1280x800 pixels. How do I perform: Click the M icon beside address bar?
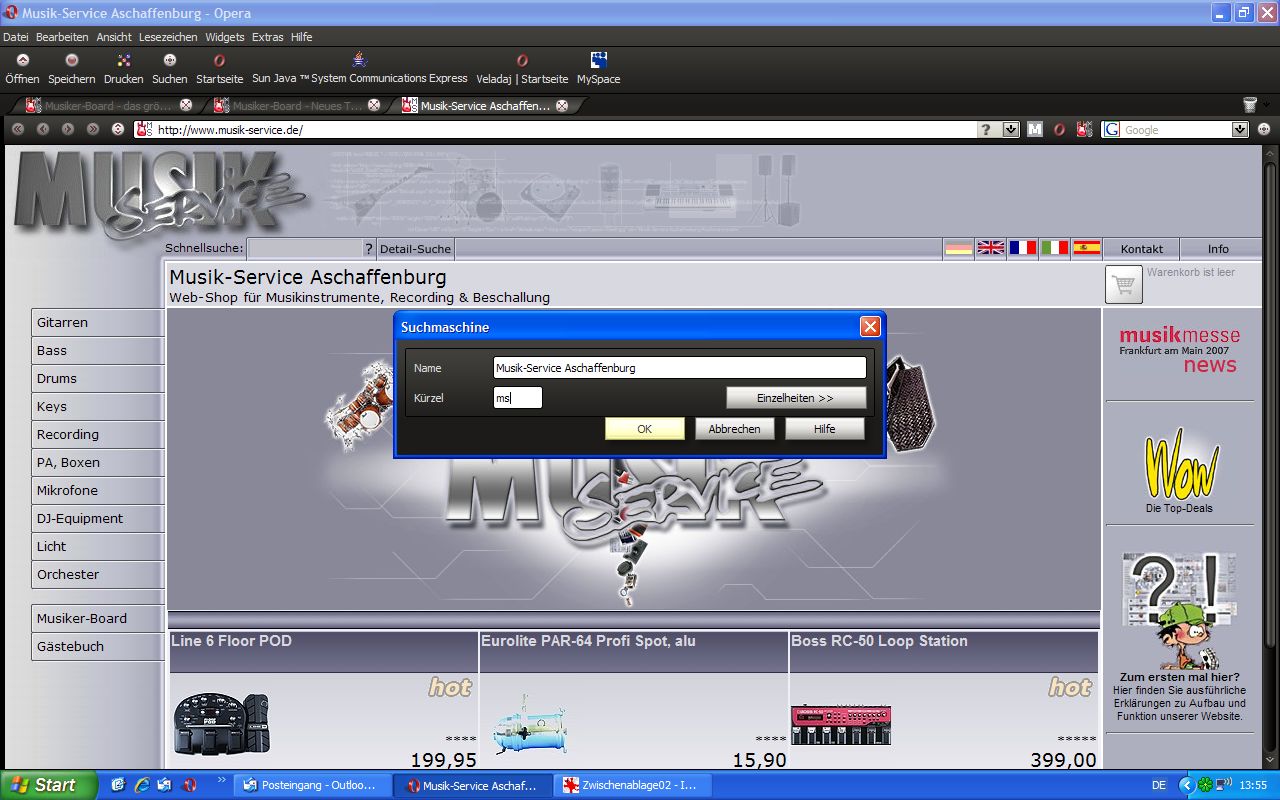[x=1035, y=129]
